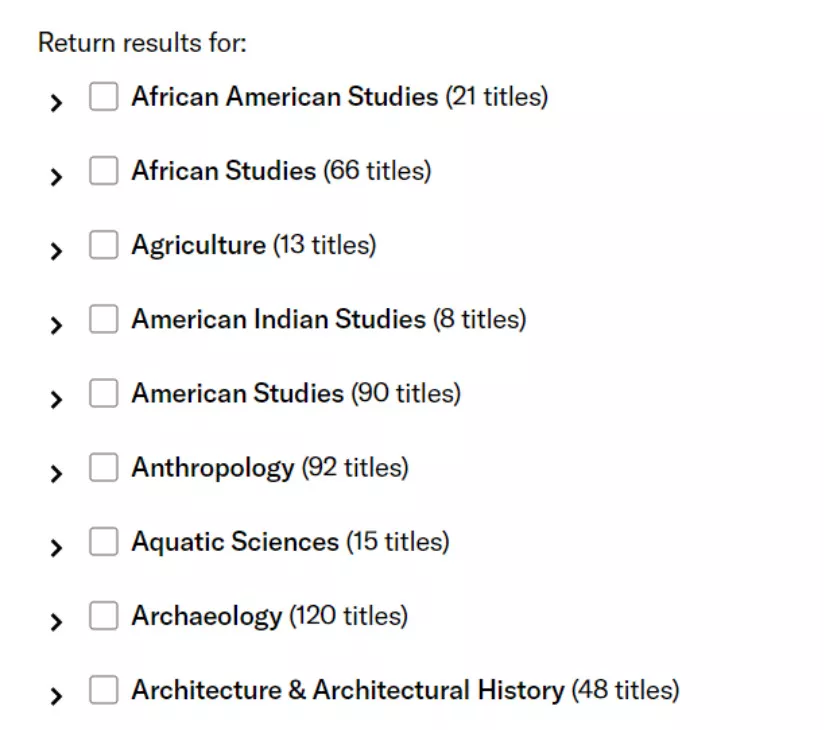Check the American Studies checkbox
This screenshot has height=730, width=824.
(104, 394)
